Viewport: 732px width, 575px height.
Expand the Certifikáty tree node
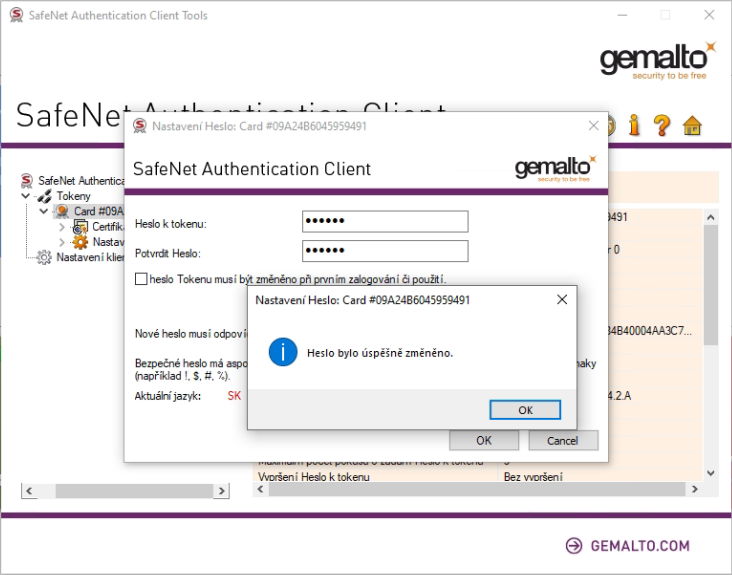[62, 227]
